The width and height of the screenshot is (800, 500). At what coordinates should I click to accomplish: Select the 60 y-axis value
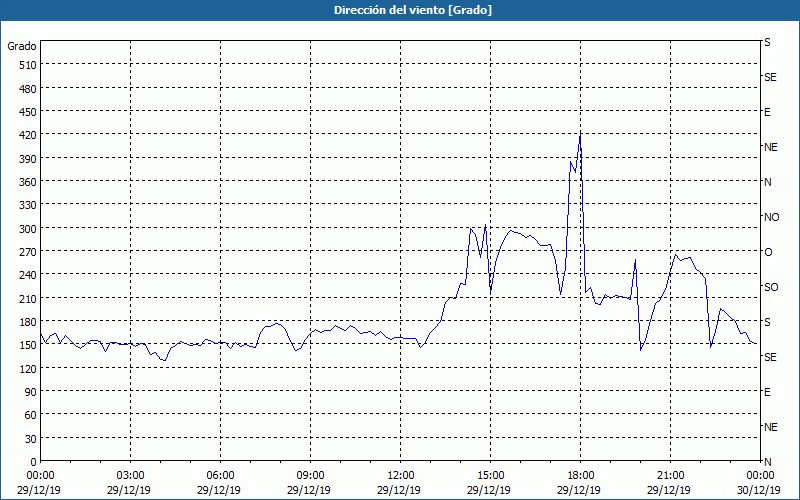click(x=31, y=415)
